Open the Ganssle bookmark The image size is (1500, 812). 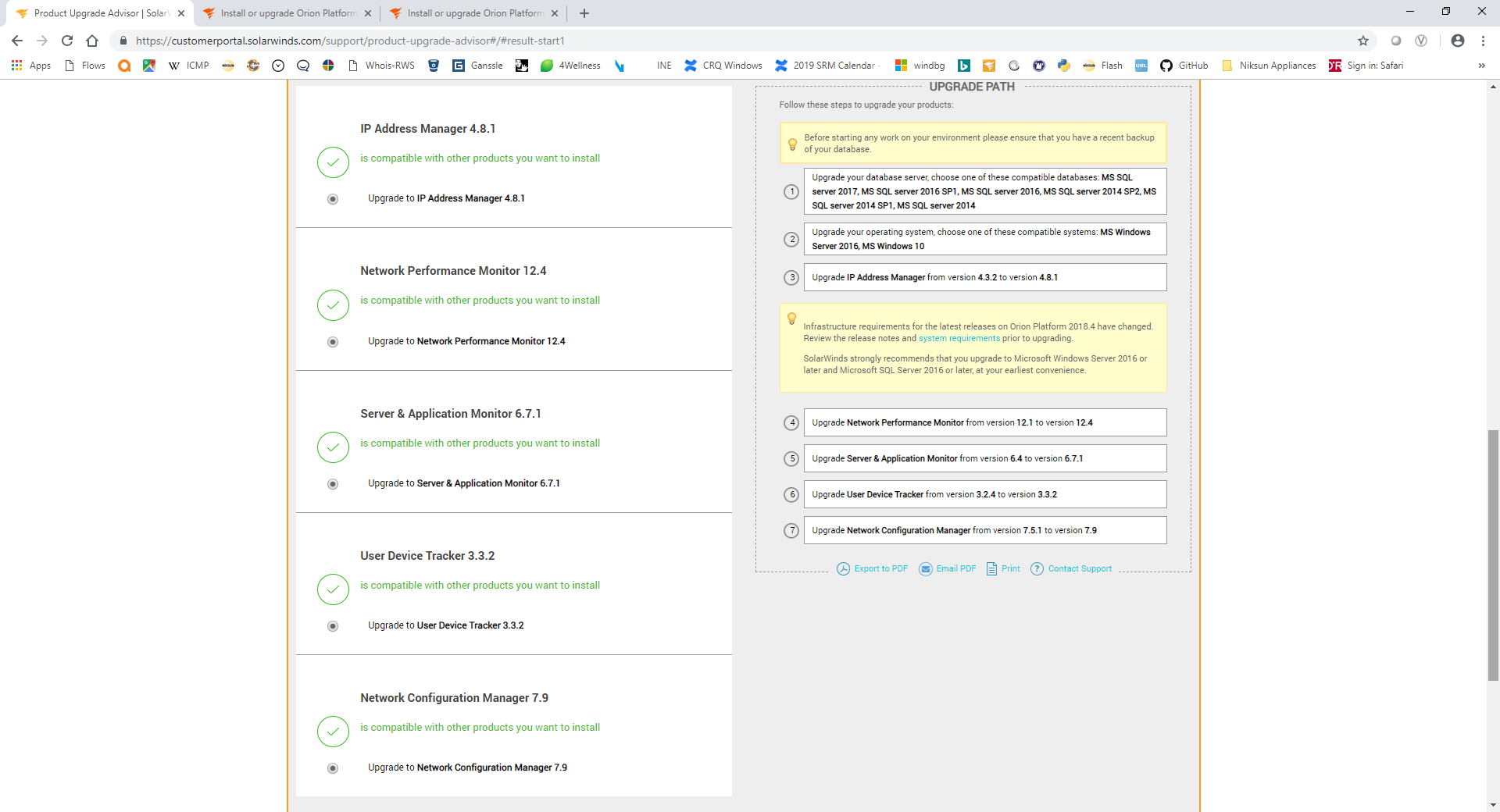478,66
